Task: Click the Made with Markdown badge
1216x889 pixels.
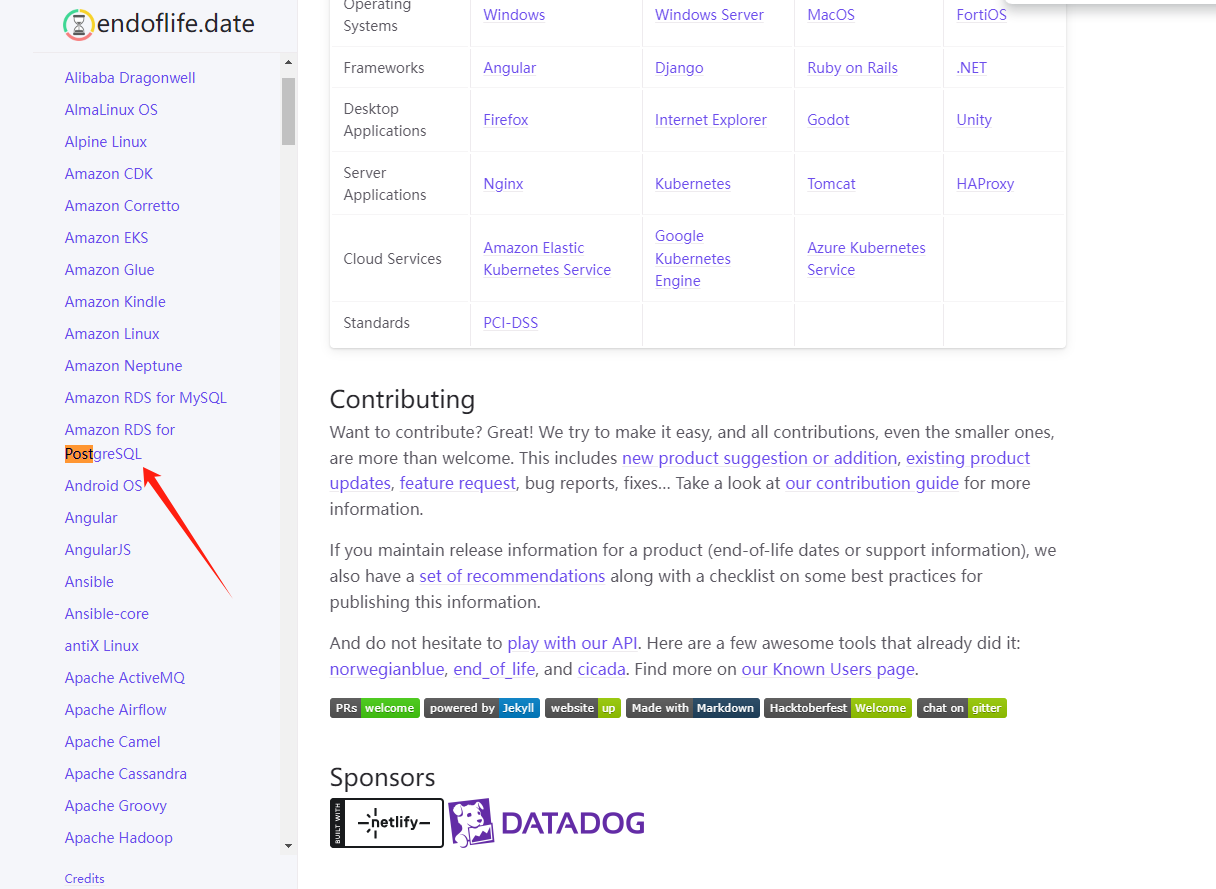Action: point(693,708)
